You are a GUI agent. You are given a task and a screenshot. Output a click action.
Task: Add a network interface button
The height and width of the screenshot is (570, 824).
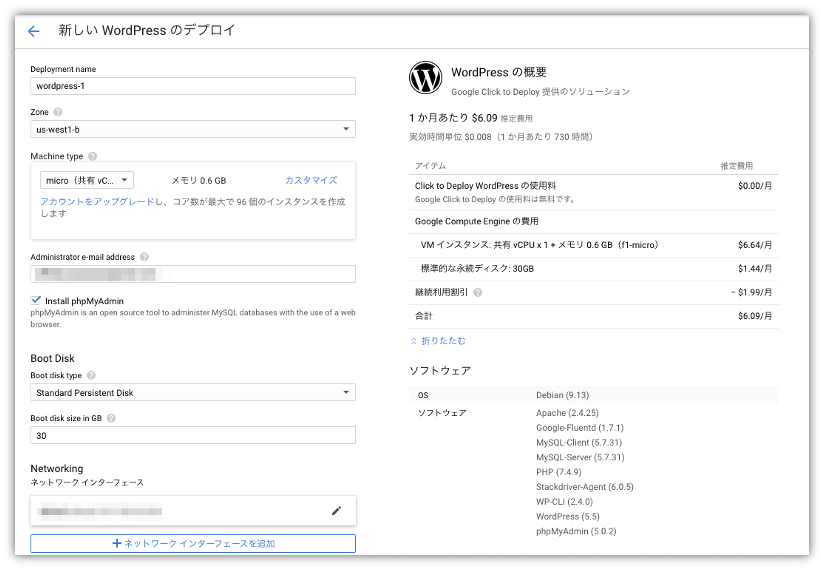point(193,543)
